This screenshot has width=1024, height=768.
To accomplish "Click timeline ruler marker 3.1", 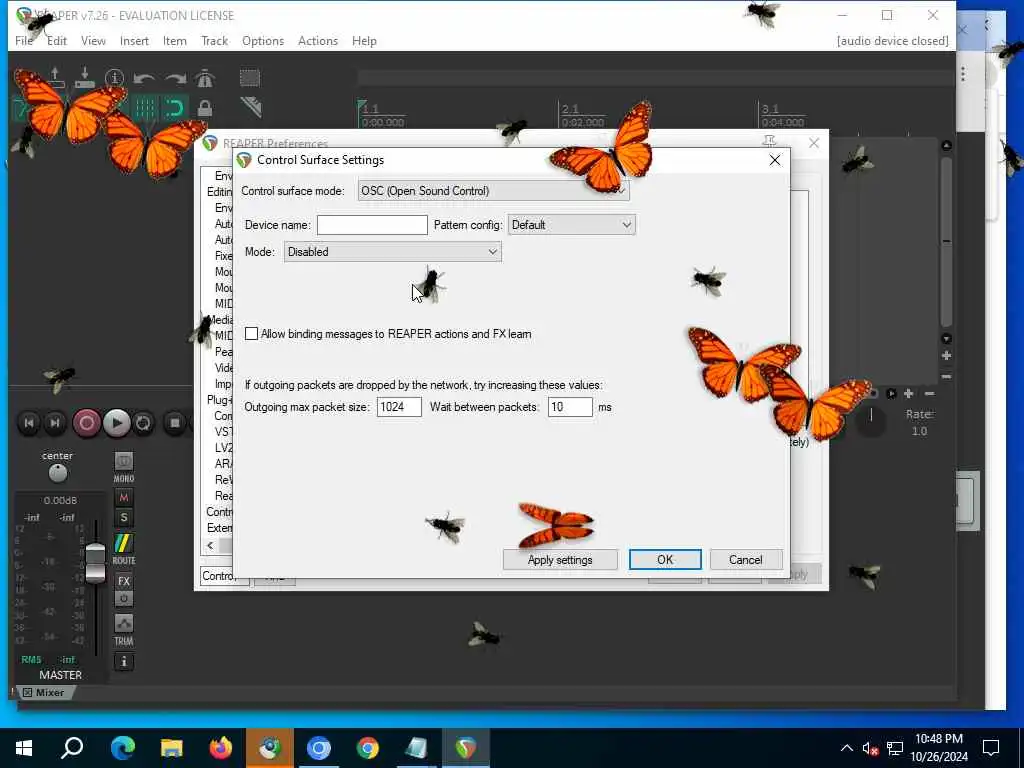I will click(771, 109).
